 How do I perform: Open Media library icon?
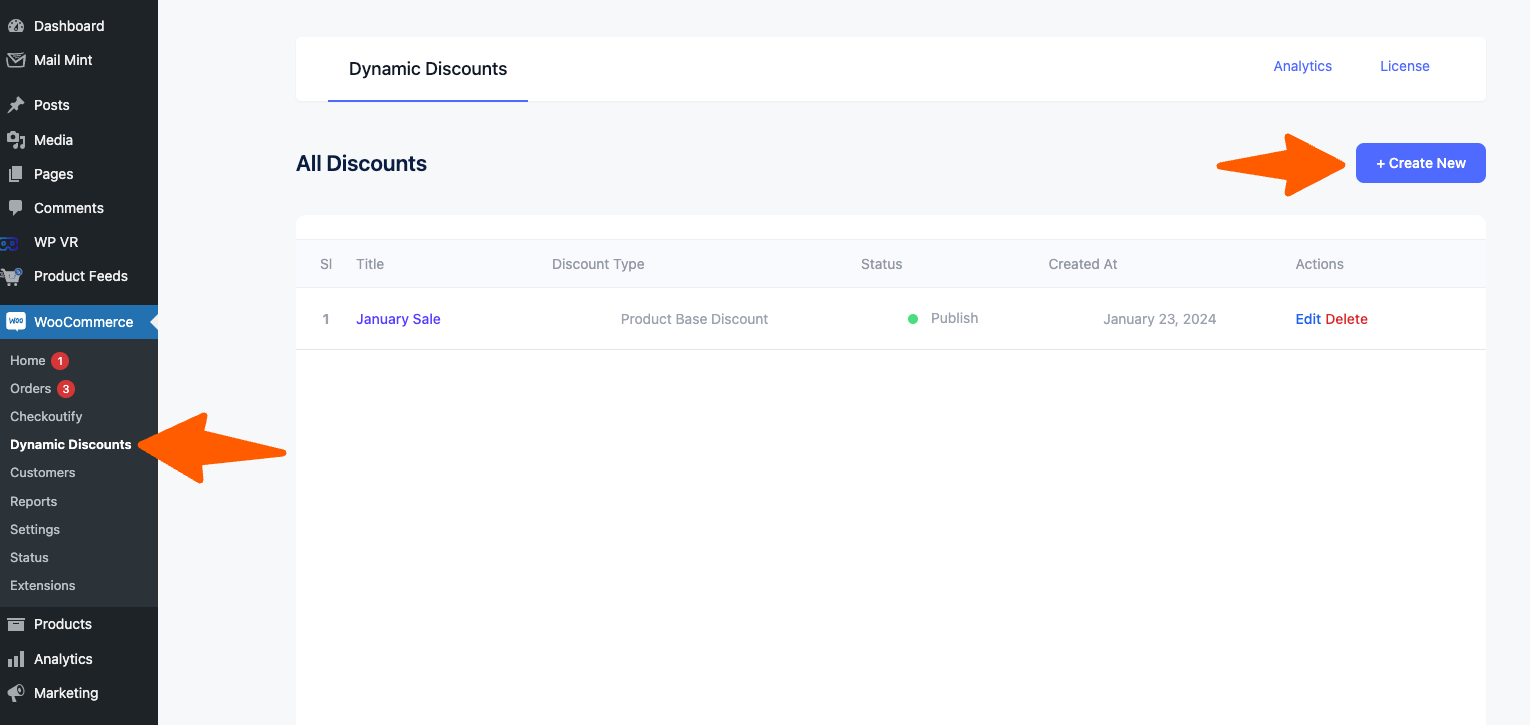tap(16, 140)
